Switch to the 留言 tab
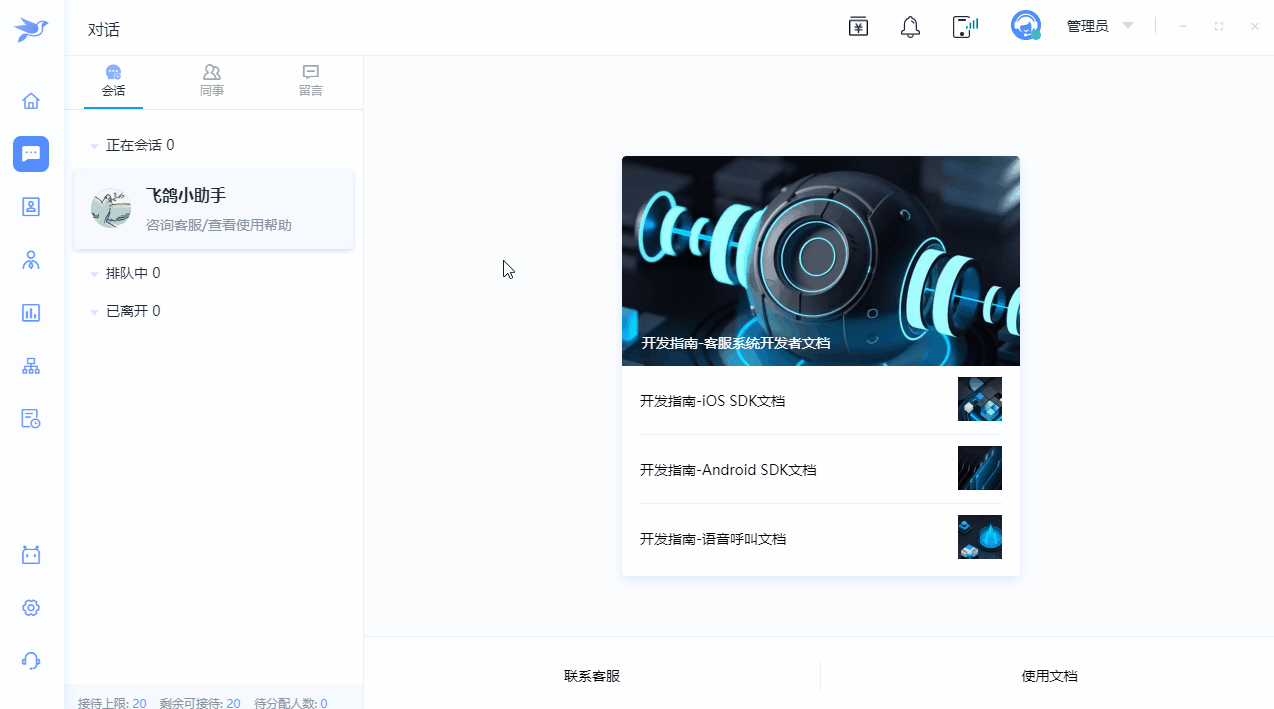Viewport: 1274px width, 709px height. 311,81
